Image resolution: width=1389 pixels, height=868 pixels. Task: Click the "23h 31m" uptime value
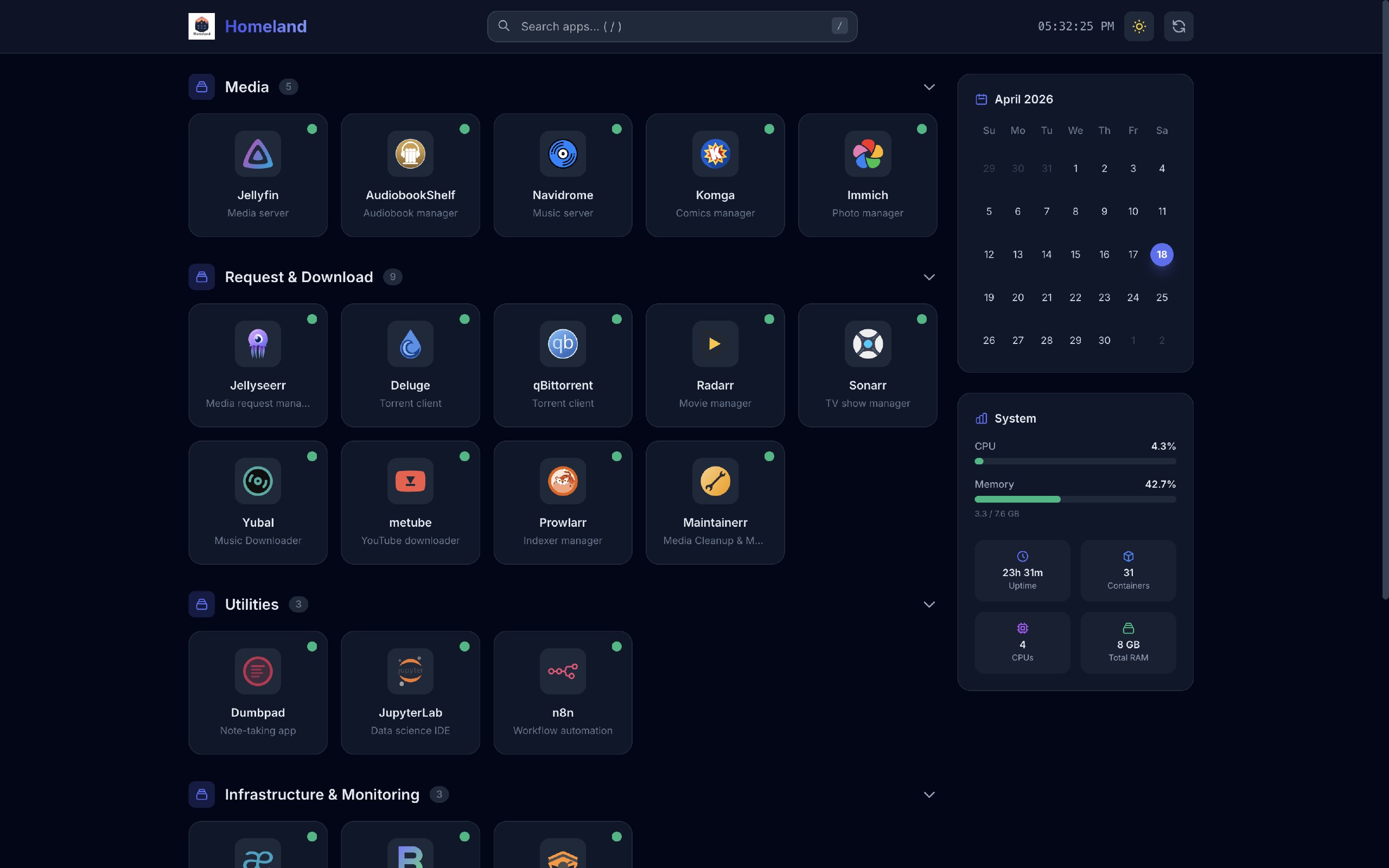(x=1022, y=572)
